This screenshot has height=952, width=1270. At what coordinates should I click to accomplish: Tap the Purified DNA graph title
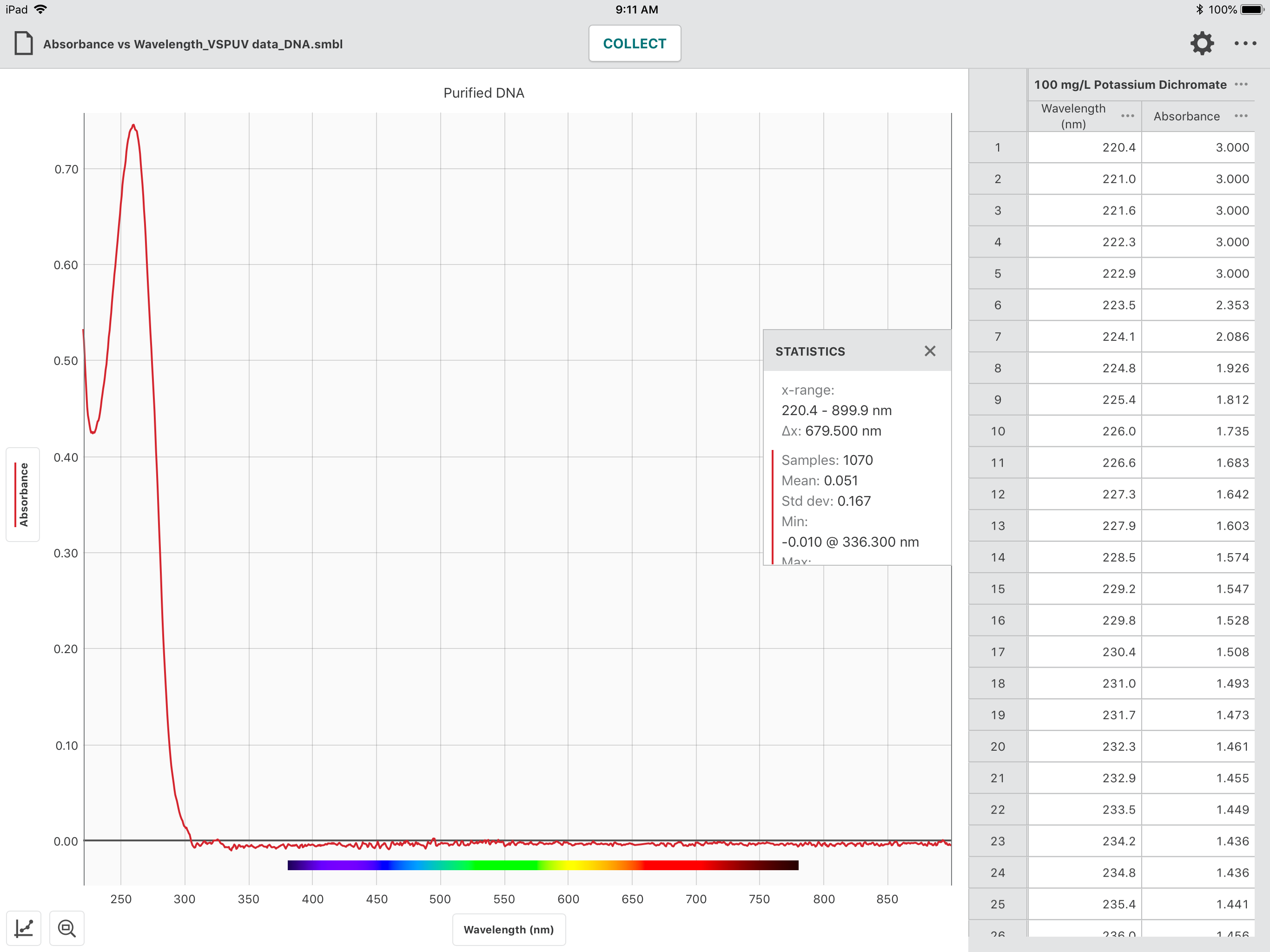pyautogui.click(x=483, y=93)
